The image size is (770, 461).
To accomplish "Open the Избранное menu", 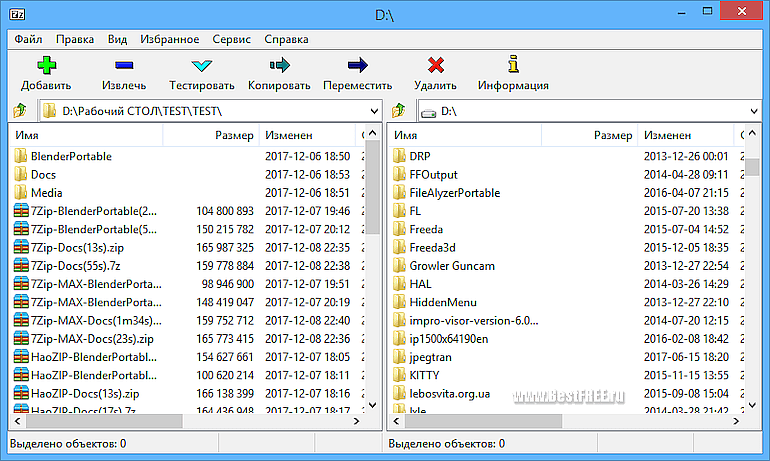I will [x=170, y=39].
